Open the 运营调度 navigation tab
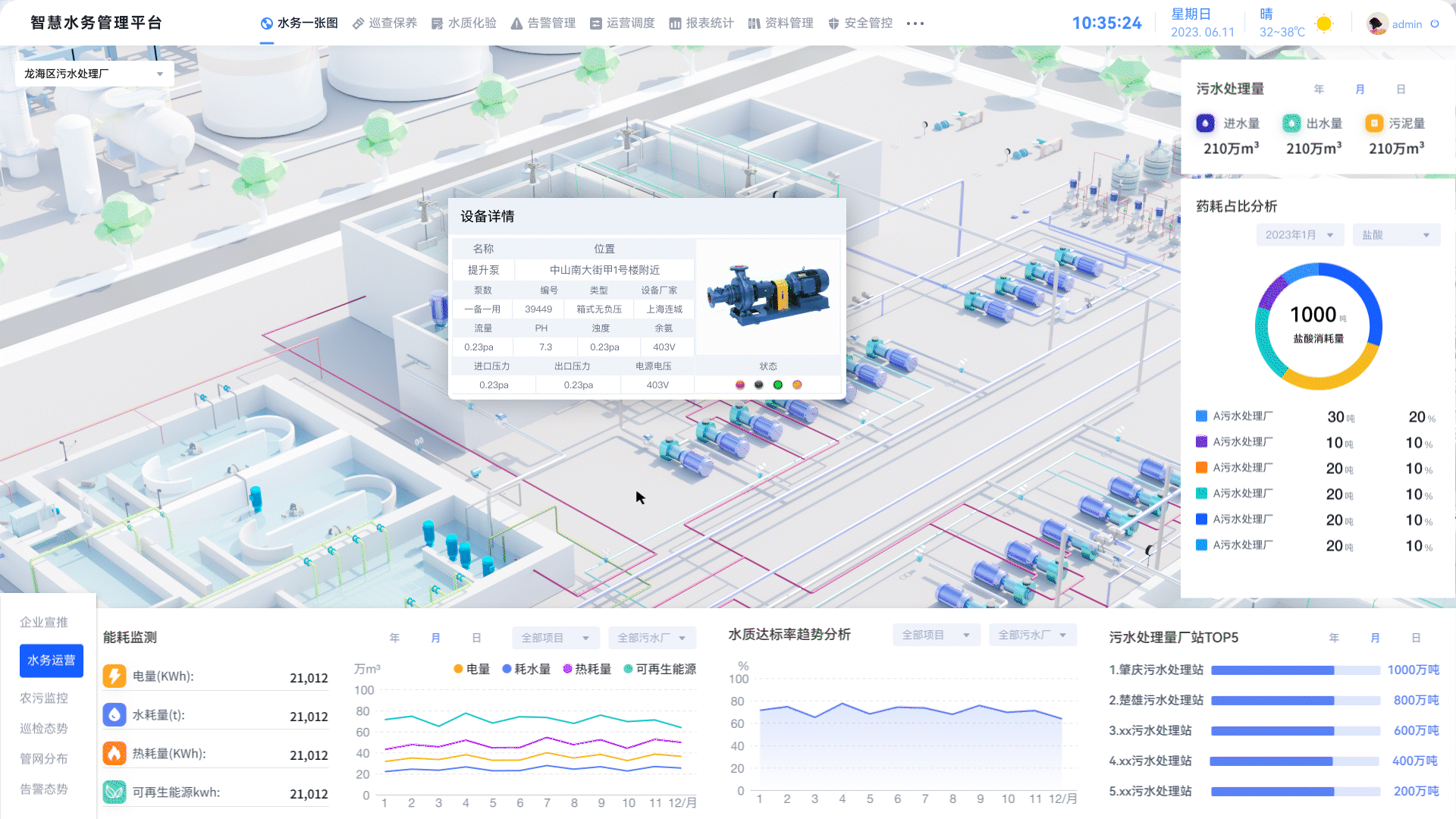This screenshot has height=819, width=1456. 622,24
